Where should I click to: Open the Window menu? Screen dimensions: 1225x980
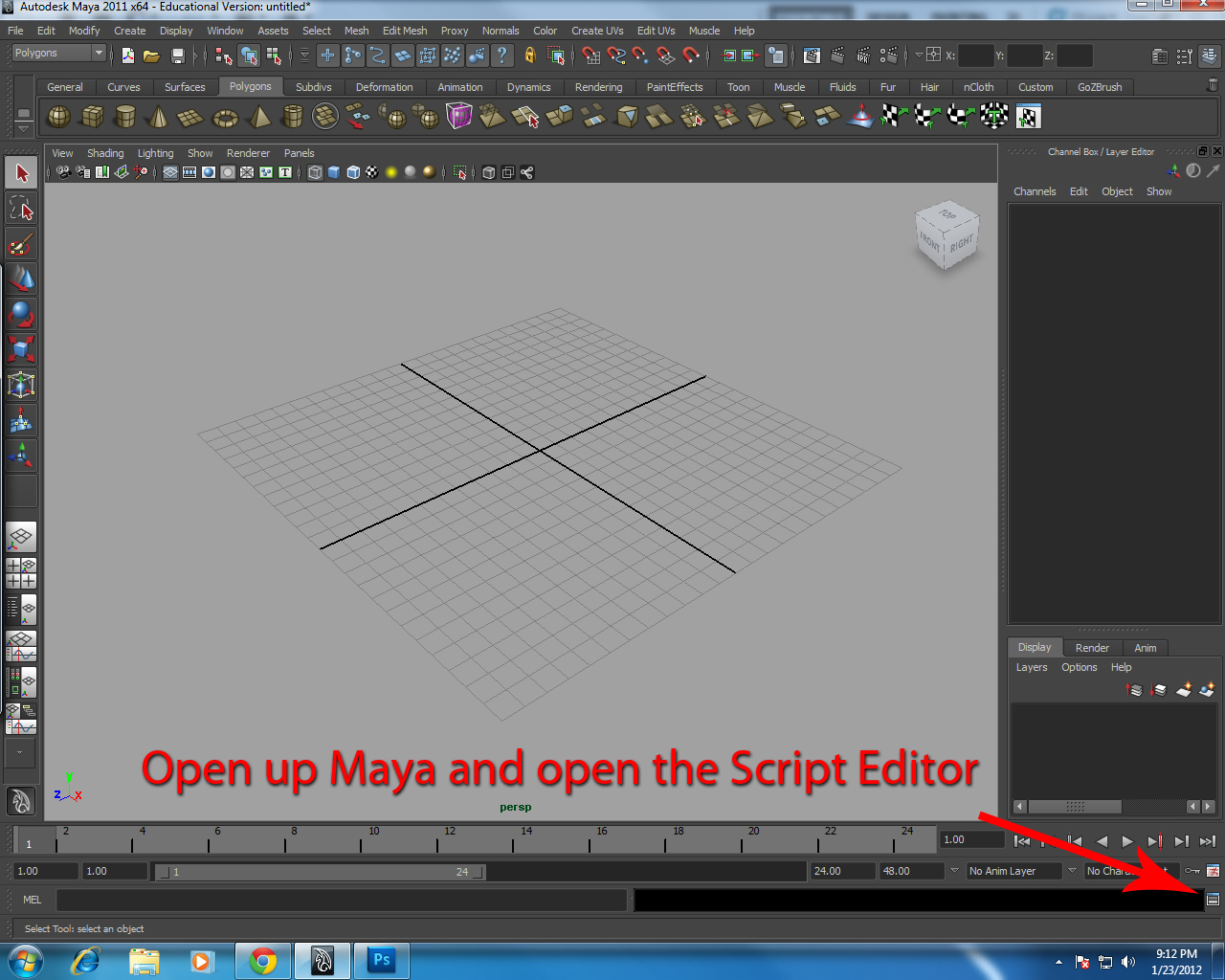click(225, 31)
